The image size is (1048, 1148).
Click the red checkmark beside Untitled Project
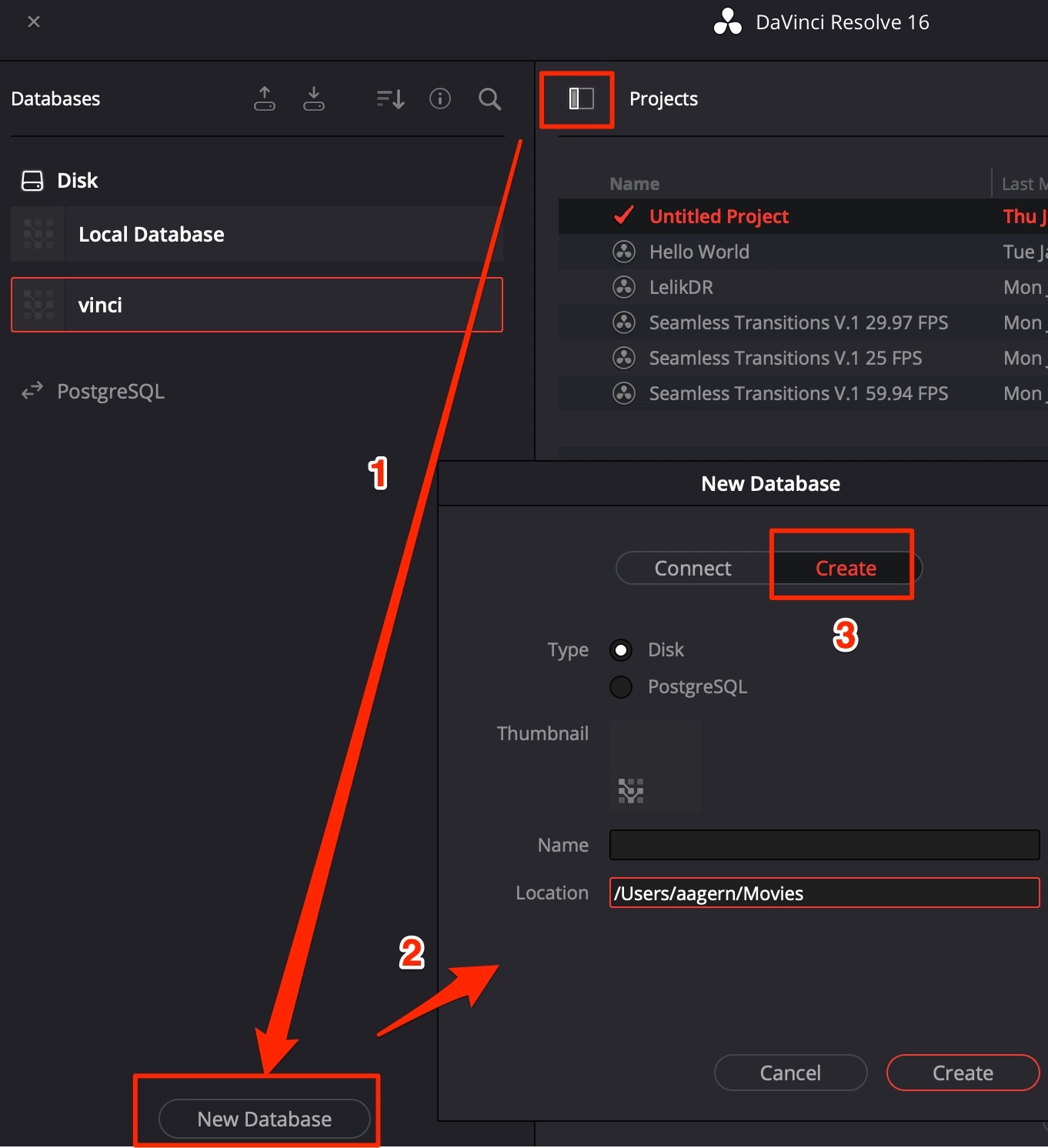623,215
